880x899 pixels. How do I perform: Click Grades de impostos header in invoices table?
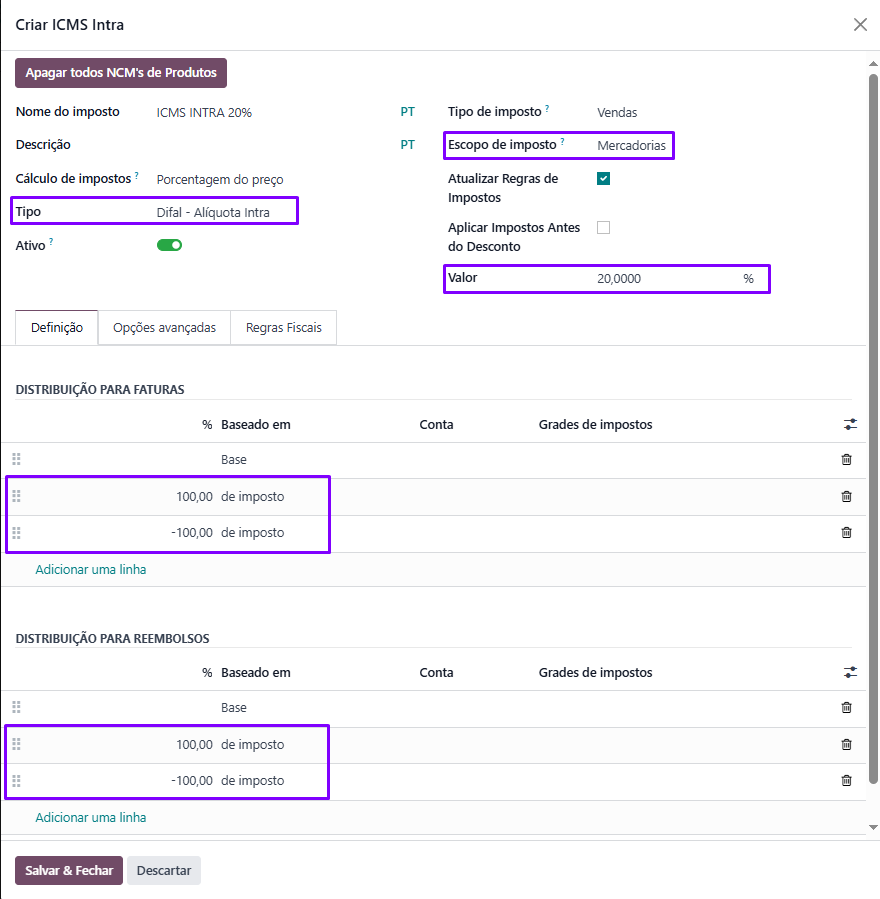point(595,424)
